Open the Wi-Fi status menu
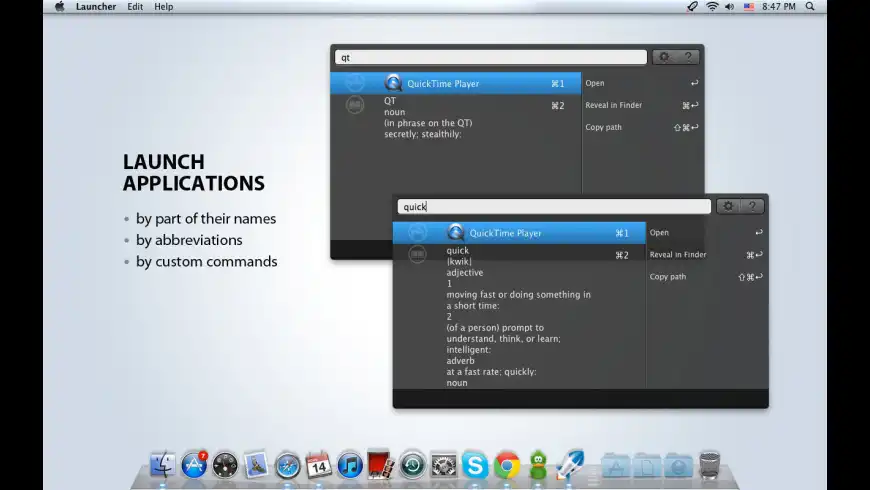This screenshot has width=870, height=490. click(x=712, y=7)
